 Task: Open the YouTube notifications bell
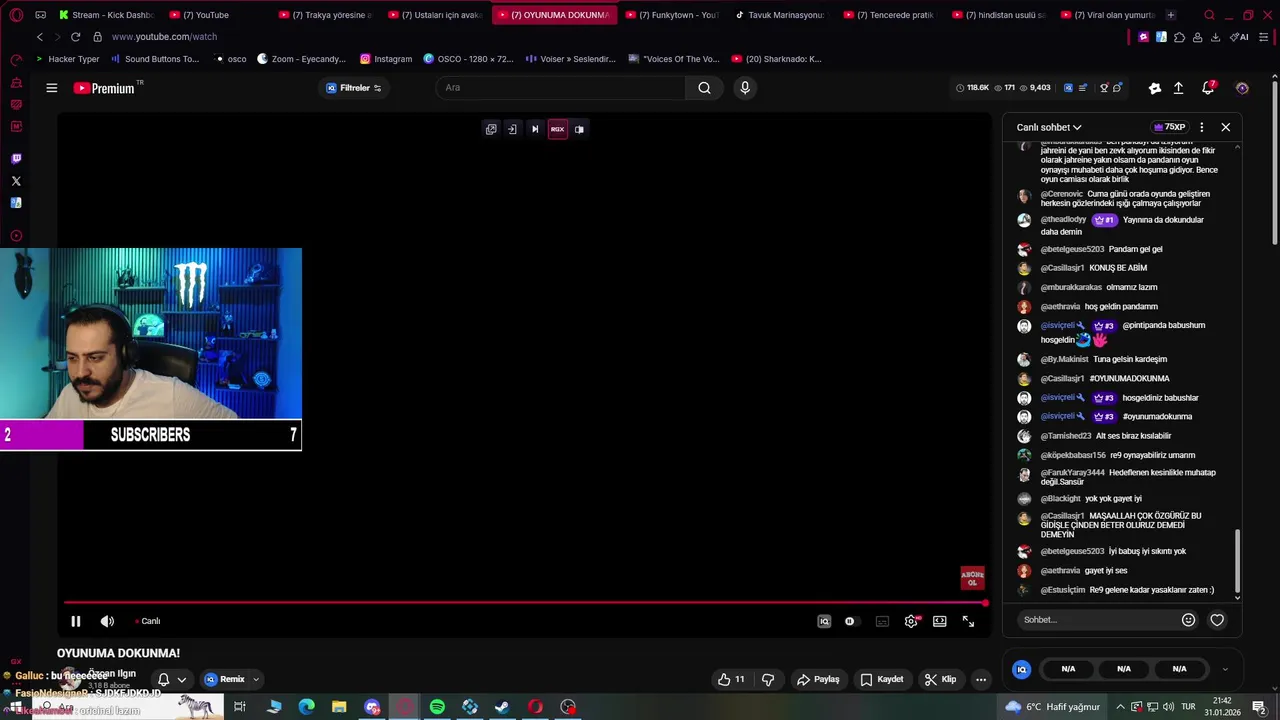pos(1208,88)
